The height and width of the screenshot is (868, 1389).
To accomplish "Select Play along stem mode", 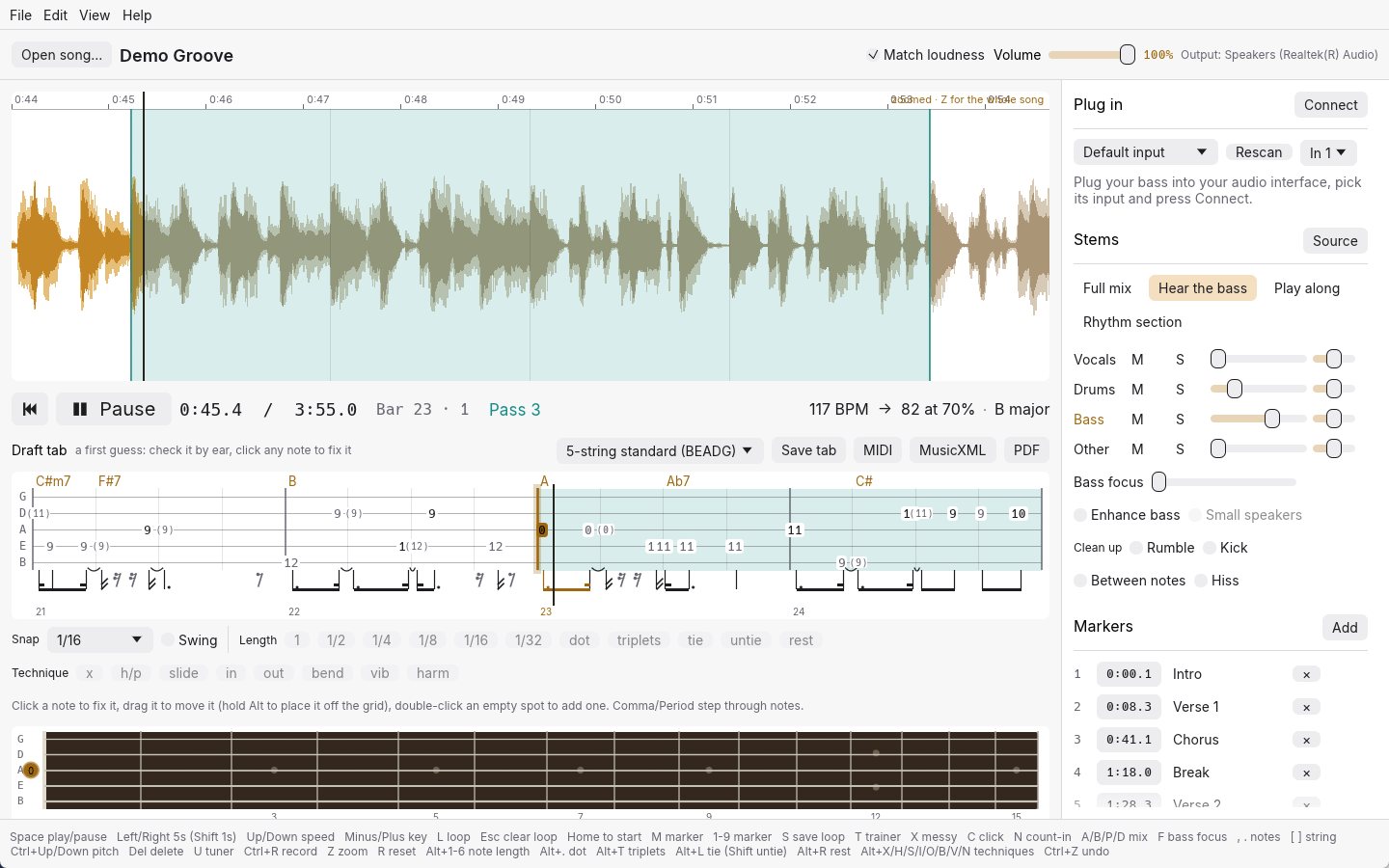I will (1307, 288).
